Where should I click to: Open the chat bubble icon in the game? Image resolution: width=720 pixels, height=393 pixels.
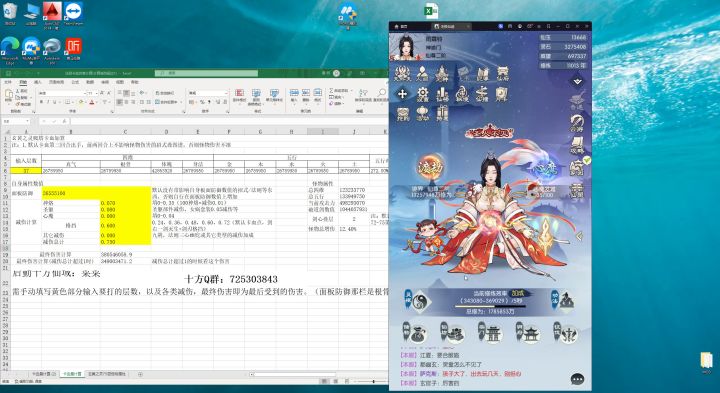[577, 379]
